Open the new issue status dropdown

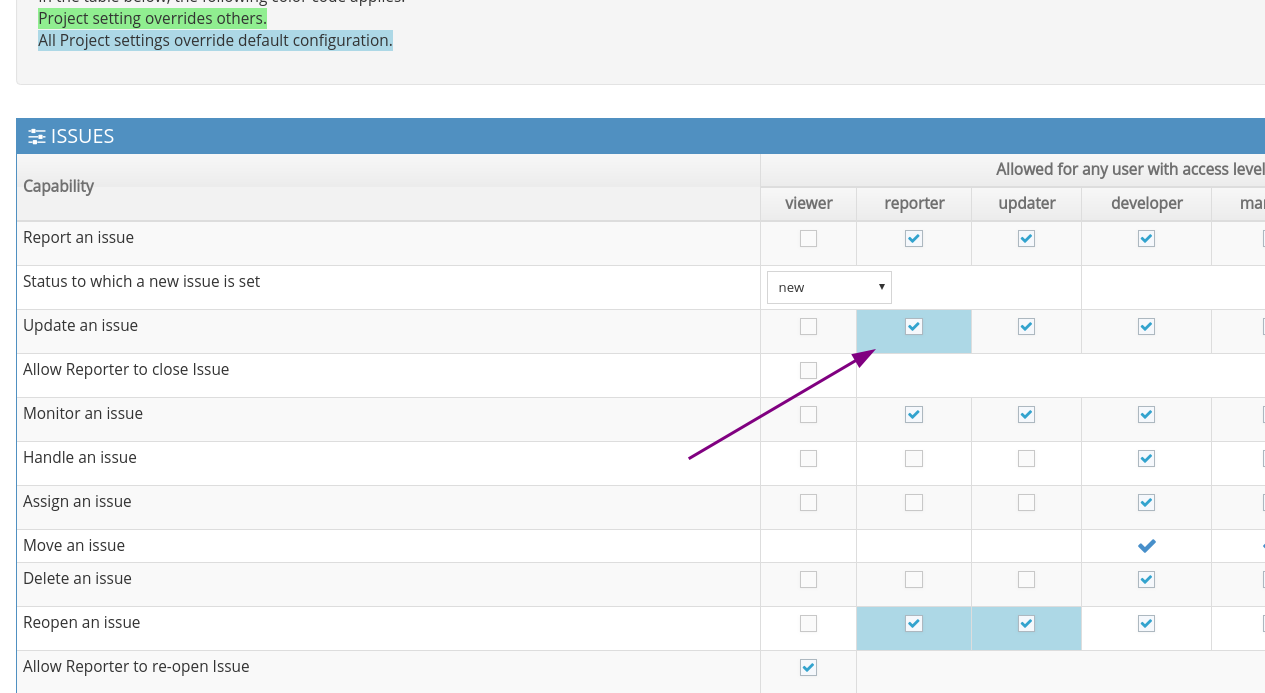coord(829,287)
